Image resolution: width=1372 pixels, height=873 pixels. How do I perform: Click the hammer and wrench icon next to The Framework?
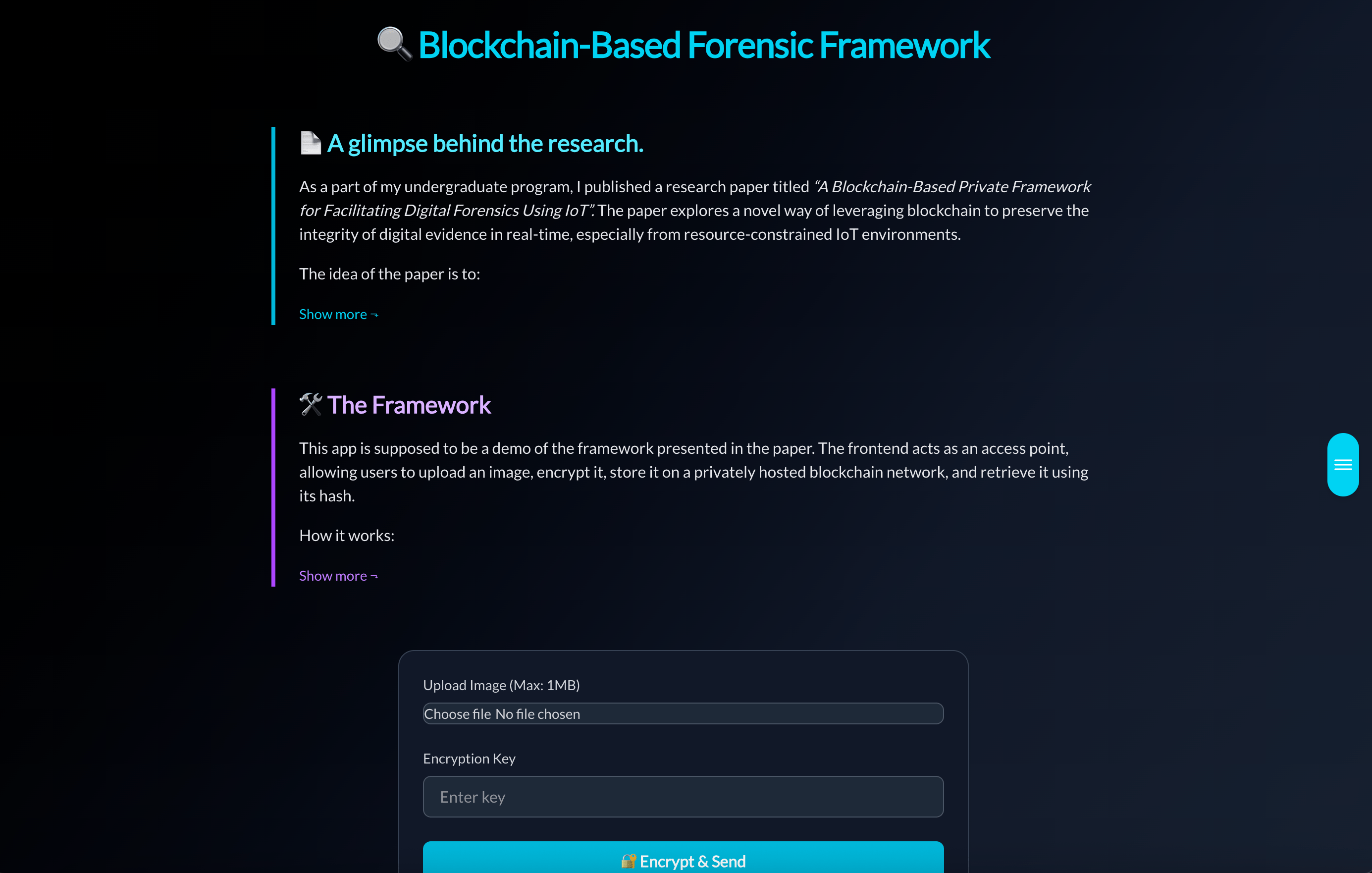[x=311, y=405]
